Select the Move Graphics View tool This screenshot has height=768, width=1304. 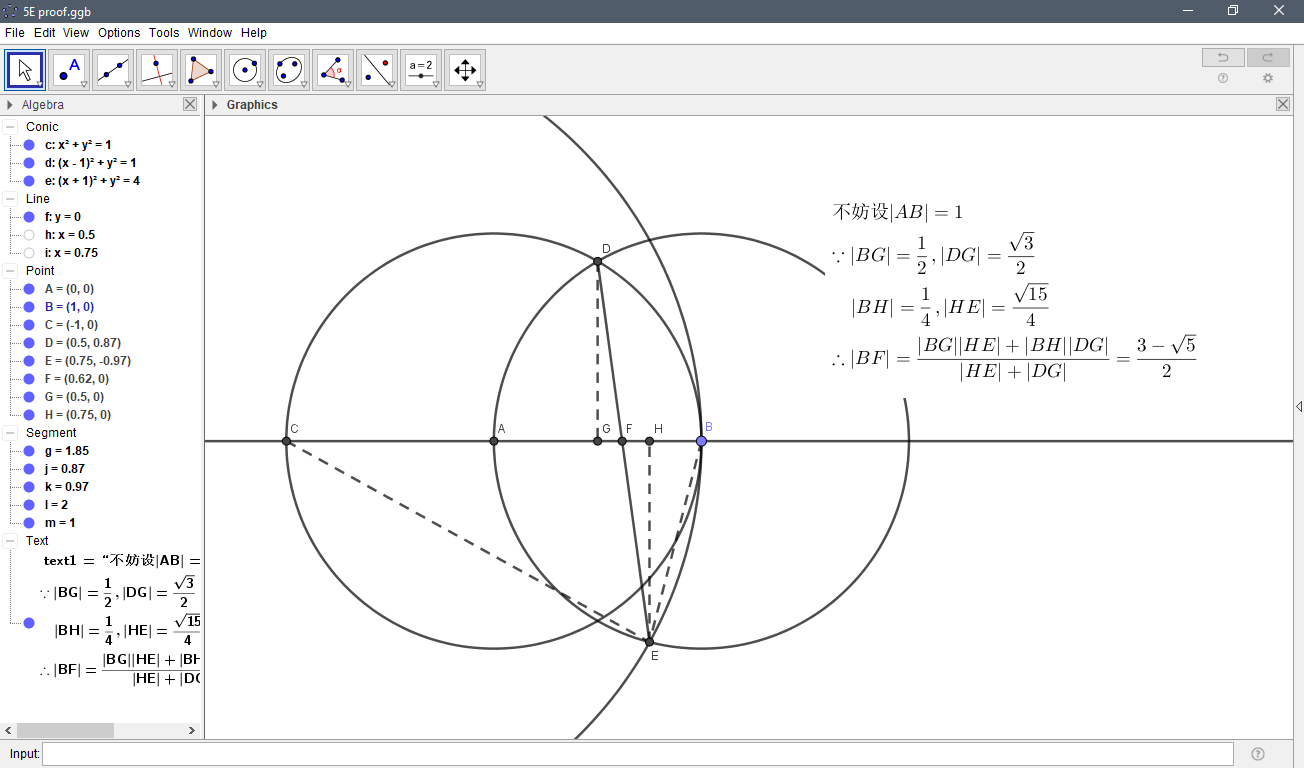[465, 69]
